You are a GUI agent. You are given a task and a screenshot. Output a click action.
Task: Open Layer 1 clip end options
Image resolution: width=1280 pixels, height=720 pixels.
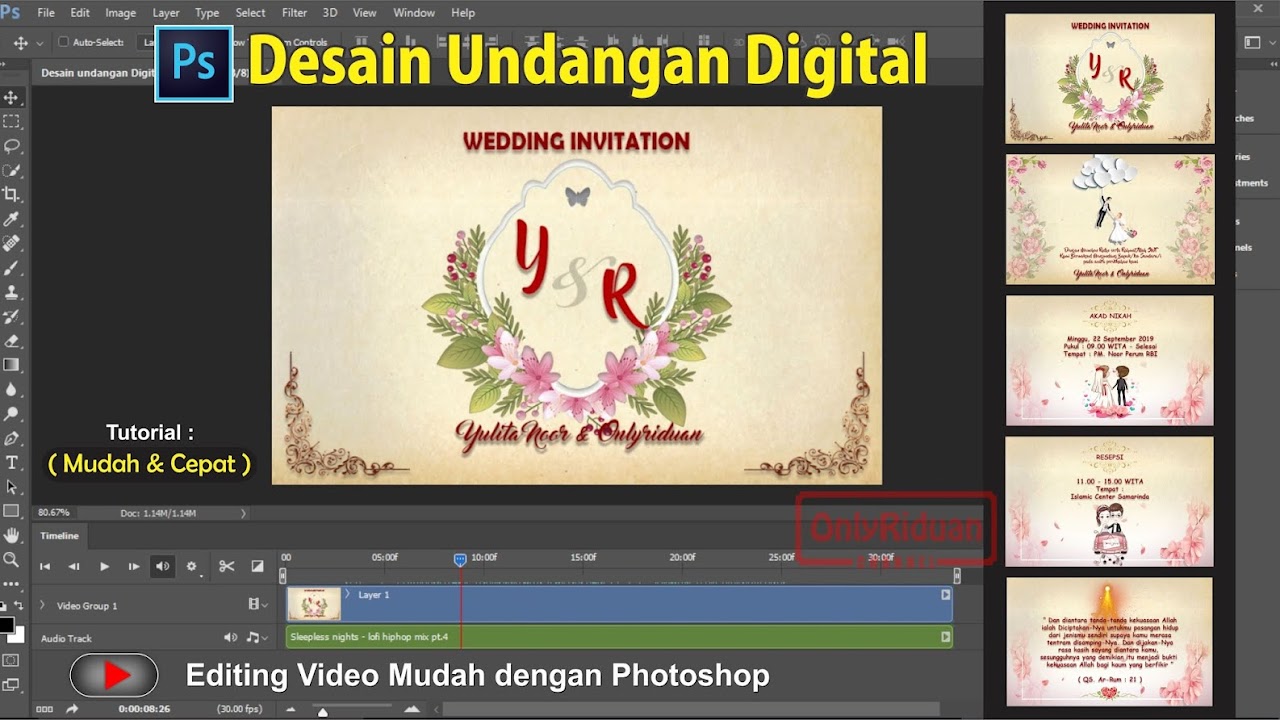pos(945,594)
